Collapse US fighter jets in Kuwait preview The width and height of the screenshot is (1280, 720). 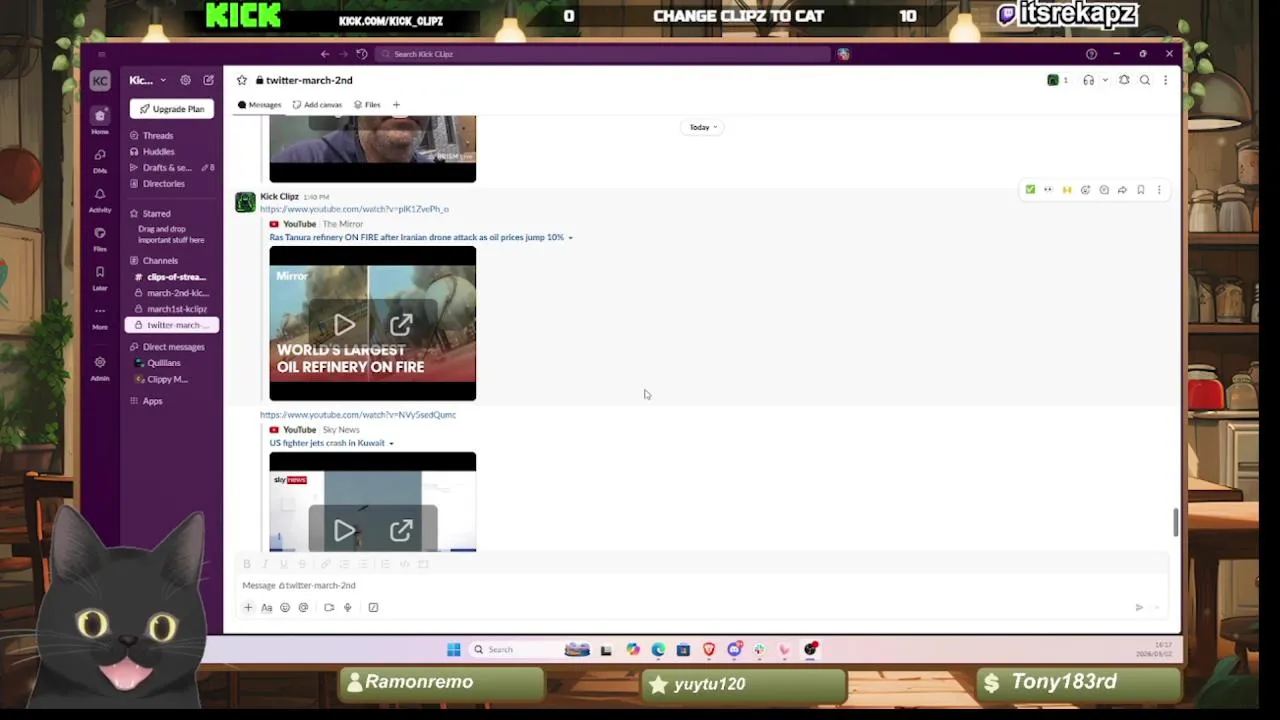tap(391, 443)
